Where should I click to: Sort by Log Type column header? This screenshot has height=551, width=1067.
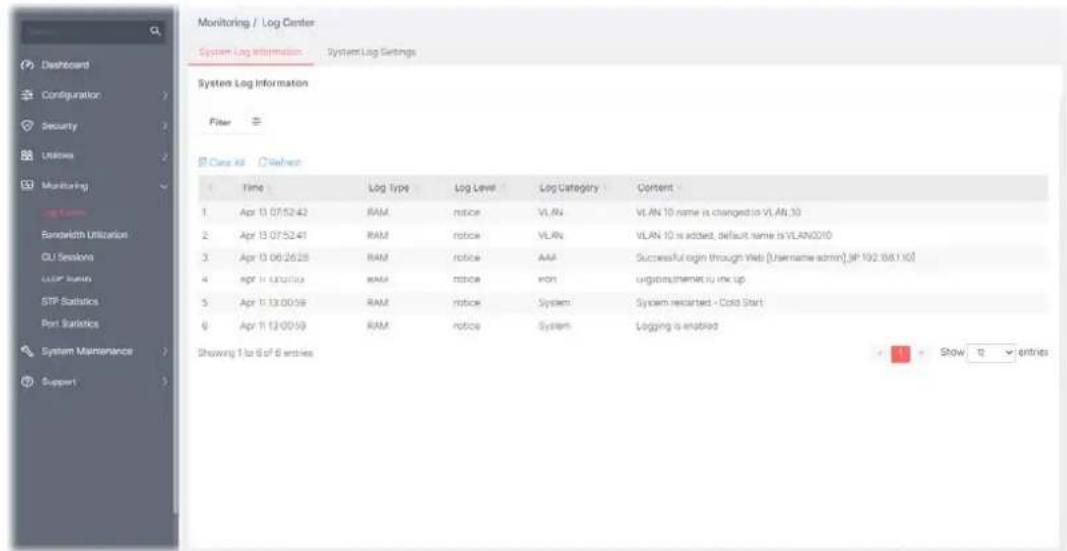pyautogui.click(x=387, y=187)
